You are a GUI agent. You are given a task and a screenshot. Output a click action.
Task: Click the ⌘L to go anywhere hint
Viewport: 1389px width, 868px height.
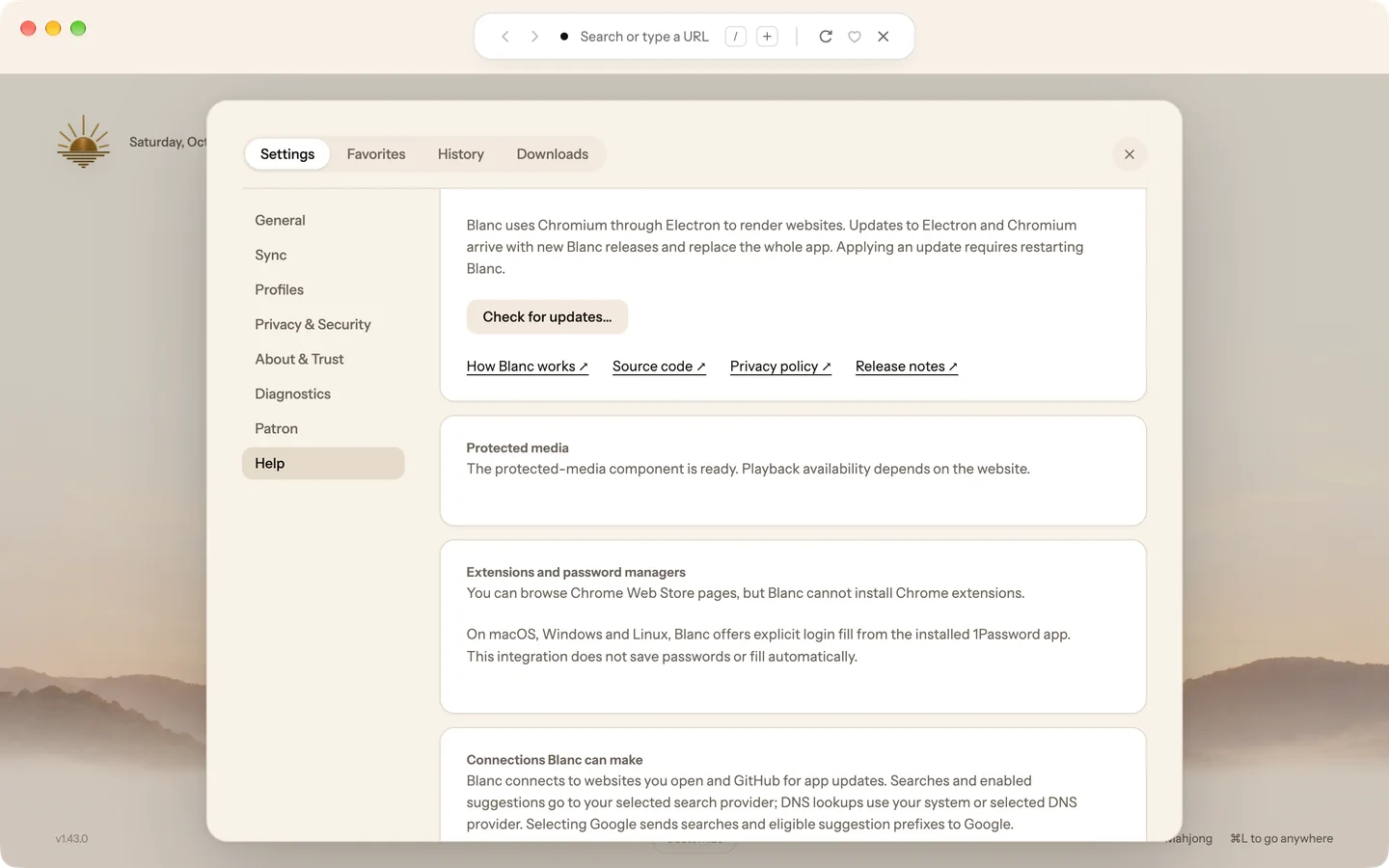pyautogui.click(x=1281, y=839)
